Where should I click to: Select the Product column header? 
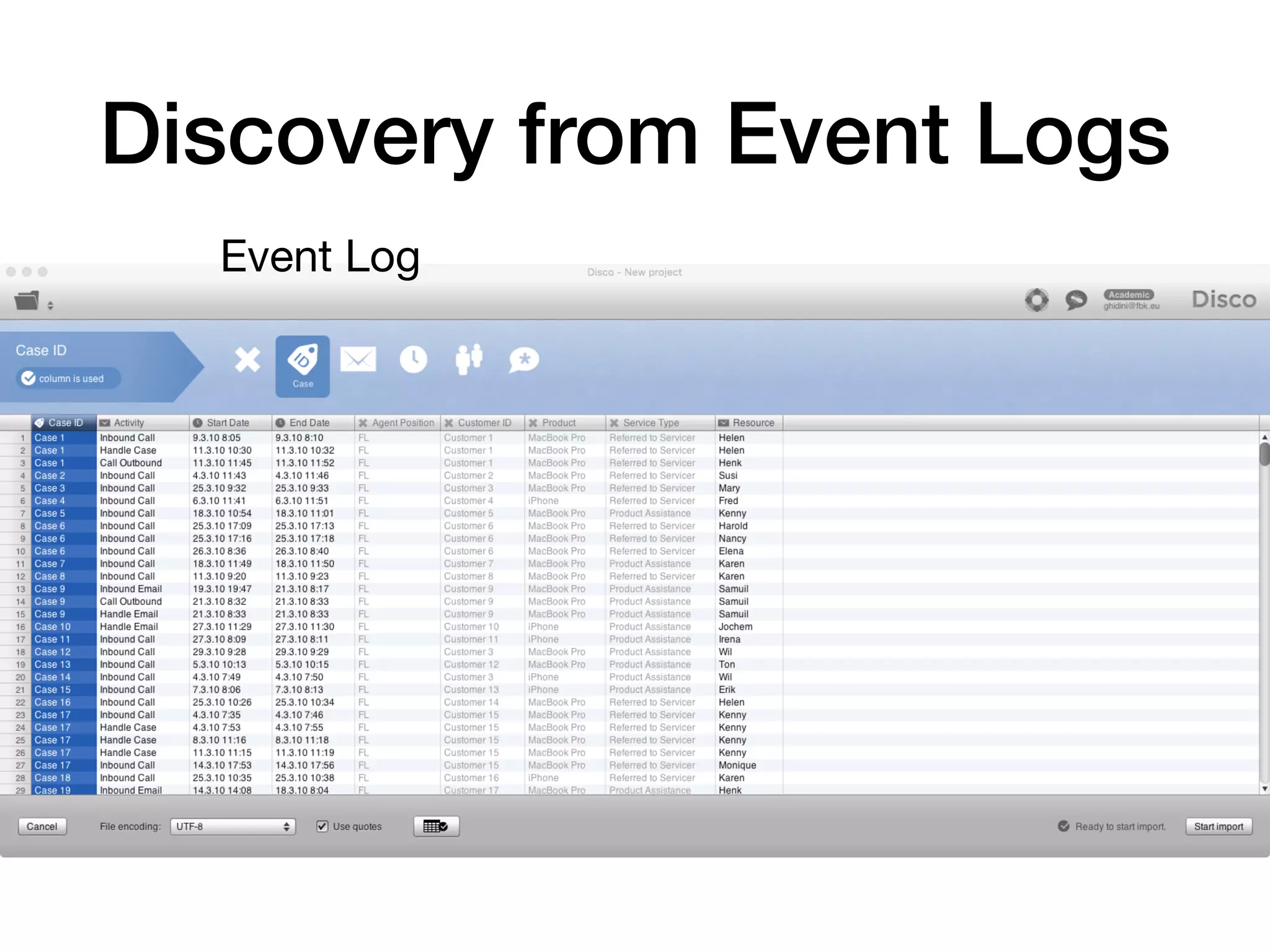pyautogui.click(x=565, y=423)
